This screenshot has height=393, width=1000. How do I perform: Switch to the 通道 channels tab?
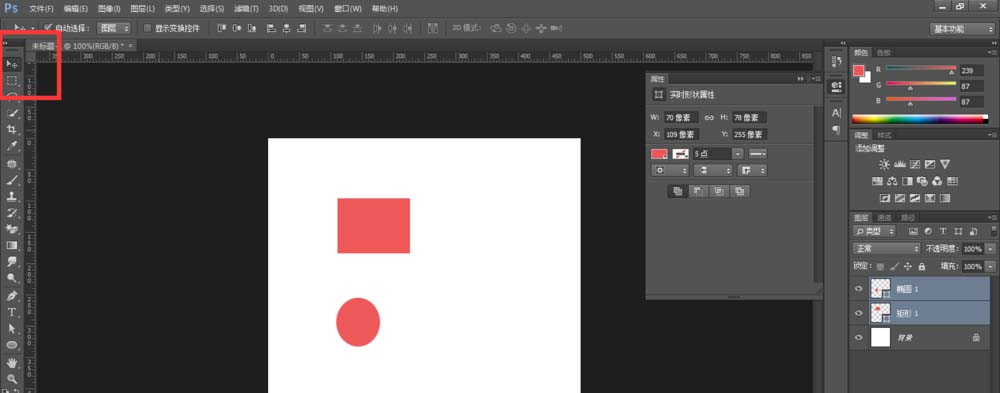point(883,218)
